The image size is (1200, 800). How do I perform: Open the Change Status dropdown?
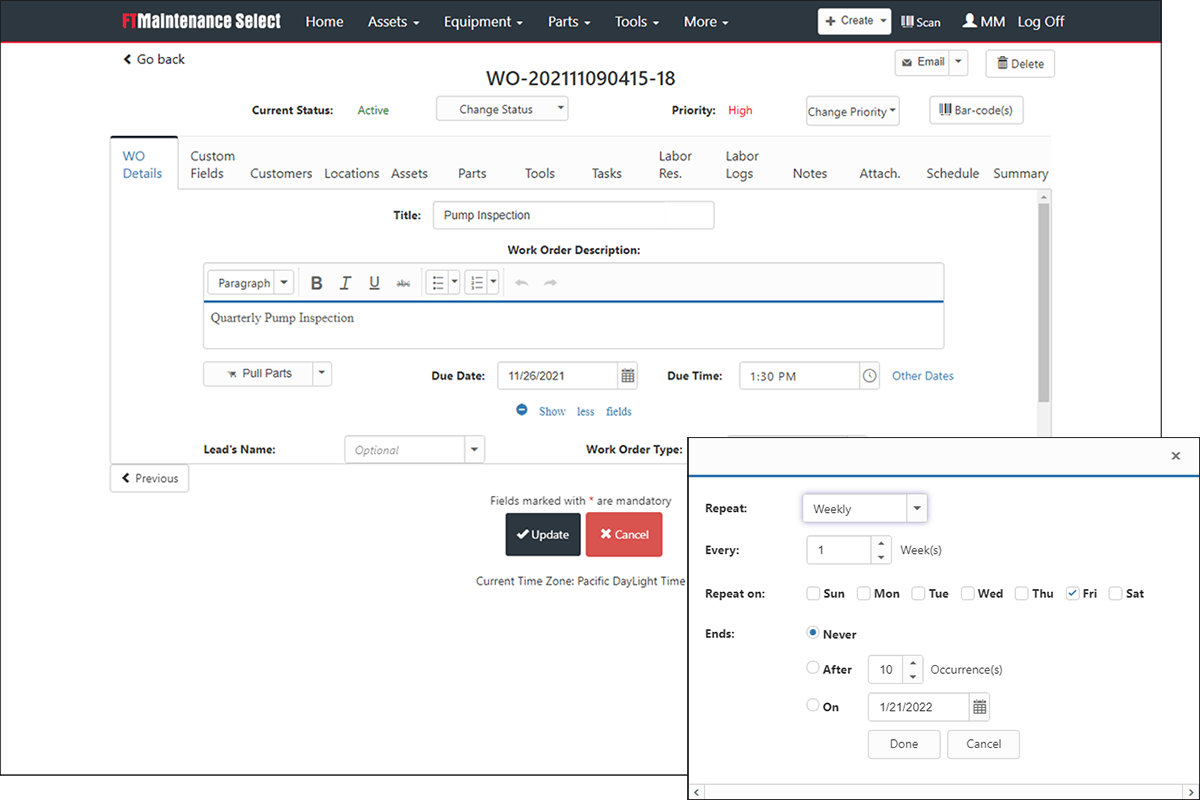pos(502,109)
